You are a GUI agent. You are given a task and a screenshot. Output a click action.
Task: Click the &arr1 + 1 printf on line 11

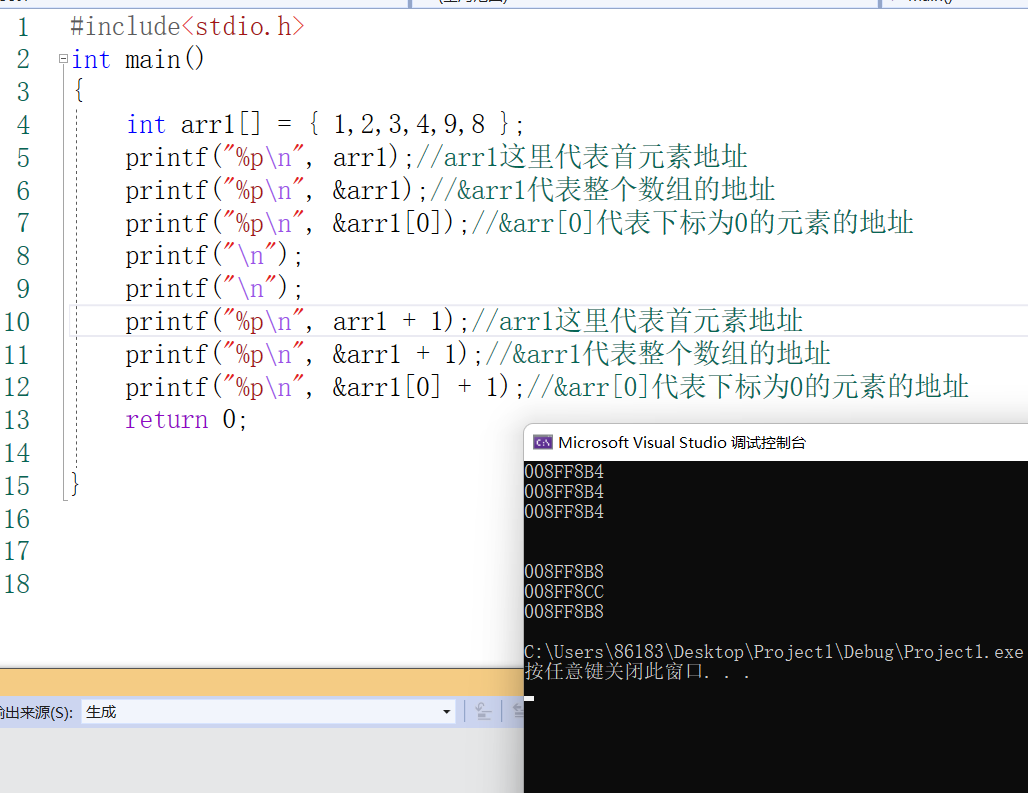[304, 355]
